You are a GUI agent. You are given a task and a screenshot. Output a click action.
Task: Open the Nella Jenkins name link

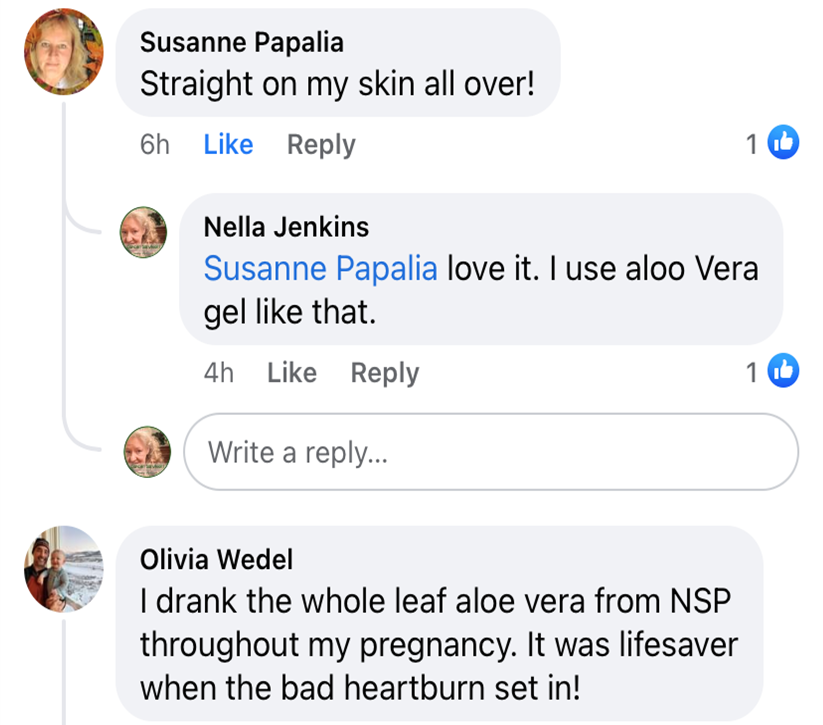[x=286, y=227]
